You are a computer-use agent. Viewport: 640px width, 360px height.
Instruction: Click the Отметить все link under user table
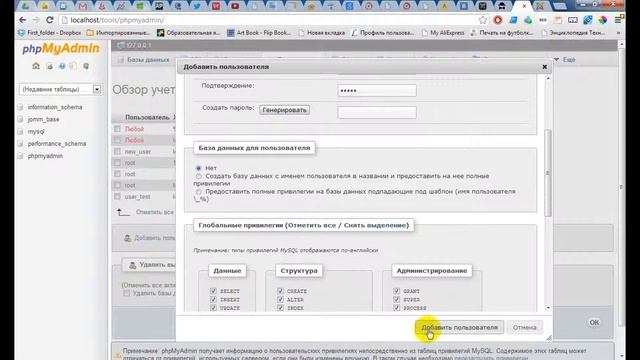pyautogui.click(x=154, y=212)
